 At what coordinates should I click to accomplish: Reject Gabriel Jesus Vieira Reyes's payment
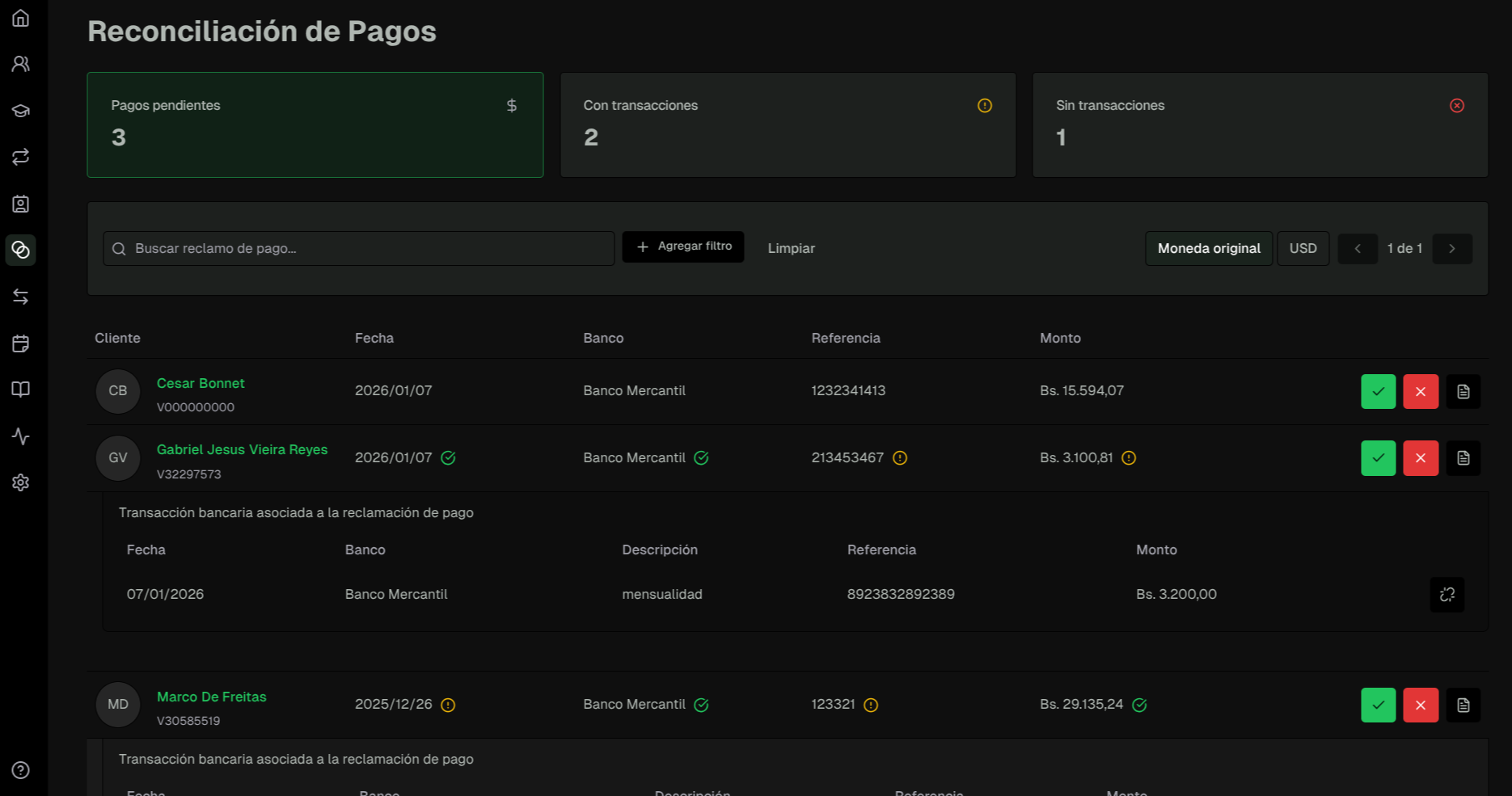click(1420, 458)
